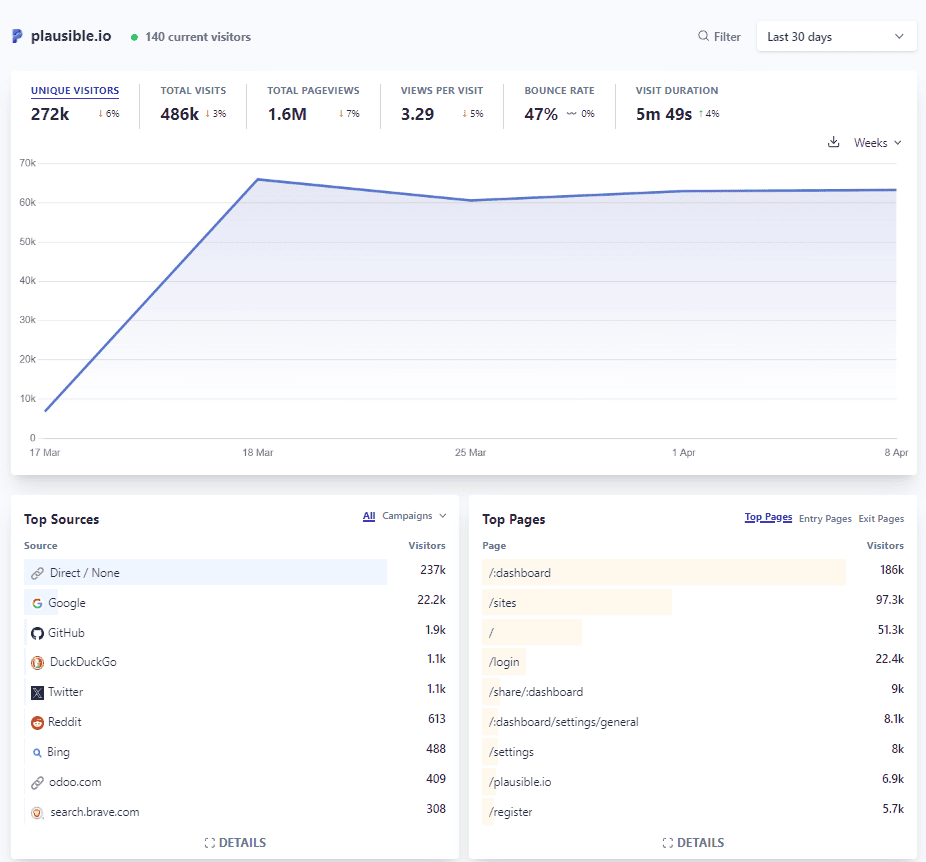Click DETAILS under Top Sources
The image size is (926, 862).
tap(235, 842)
